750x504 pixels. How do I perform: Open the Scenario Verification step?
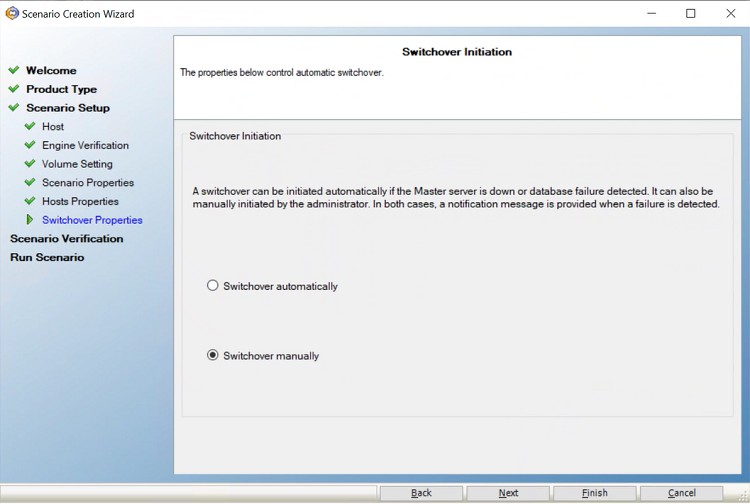pyautogui.click(x=66, y=239)
